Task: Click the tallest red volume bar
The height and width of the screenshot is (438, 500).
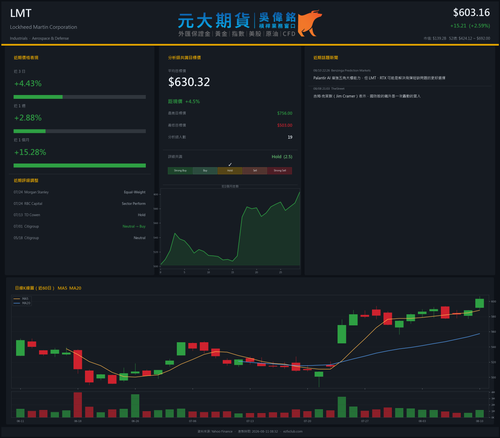Action: pos(78,405)
